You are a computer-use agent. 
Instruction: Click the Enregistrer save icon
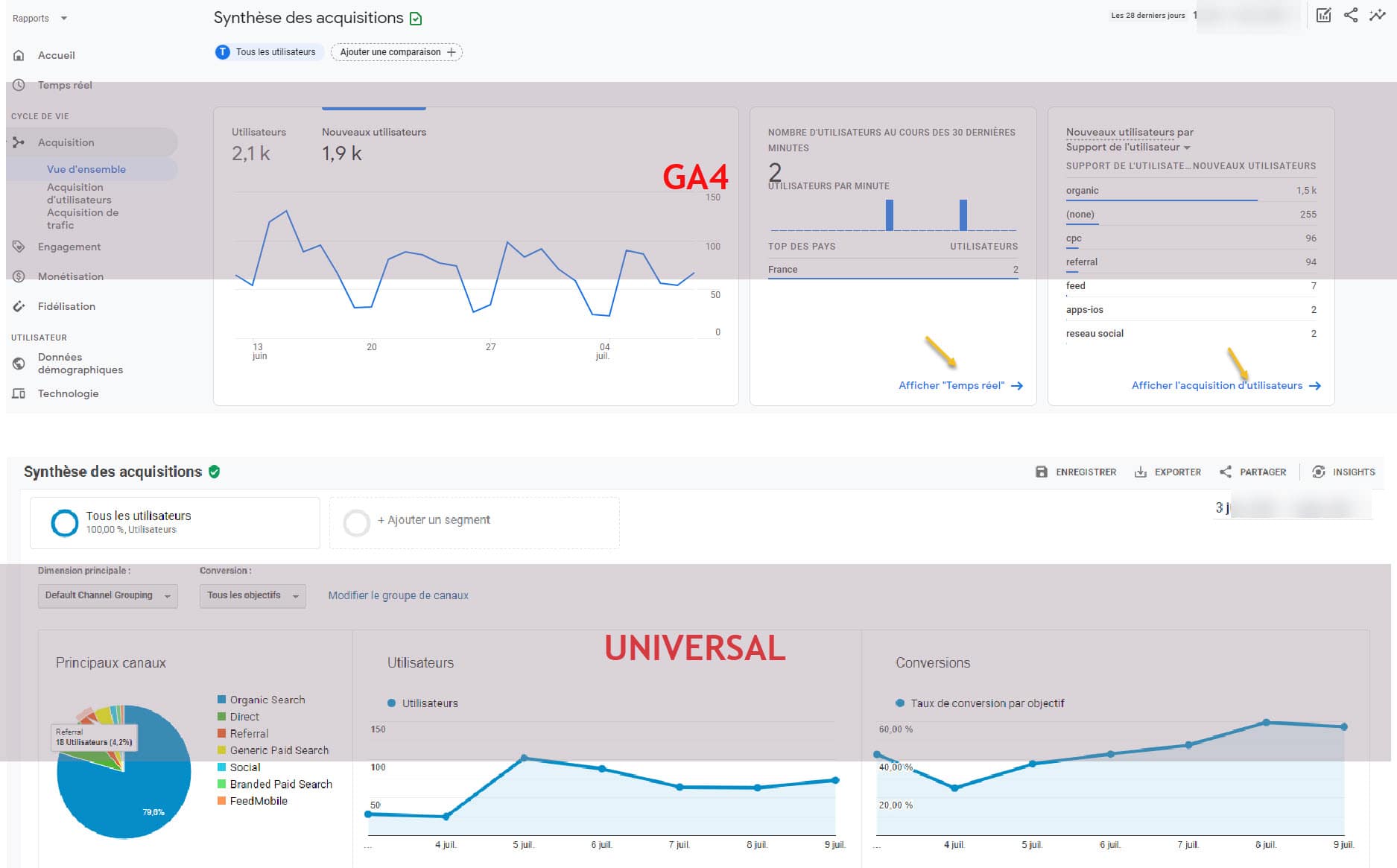coord(1042,472)
